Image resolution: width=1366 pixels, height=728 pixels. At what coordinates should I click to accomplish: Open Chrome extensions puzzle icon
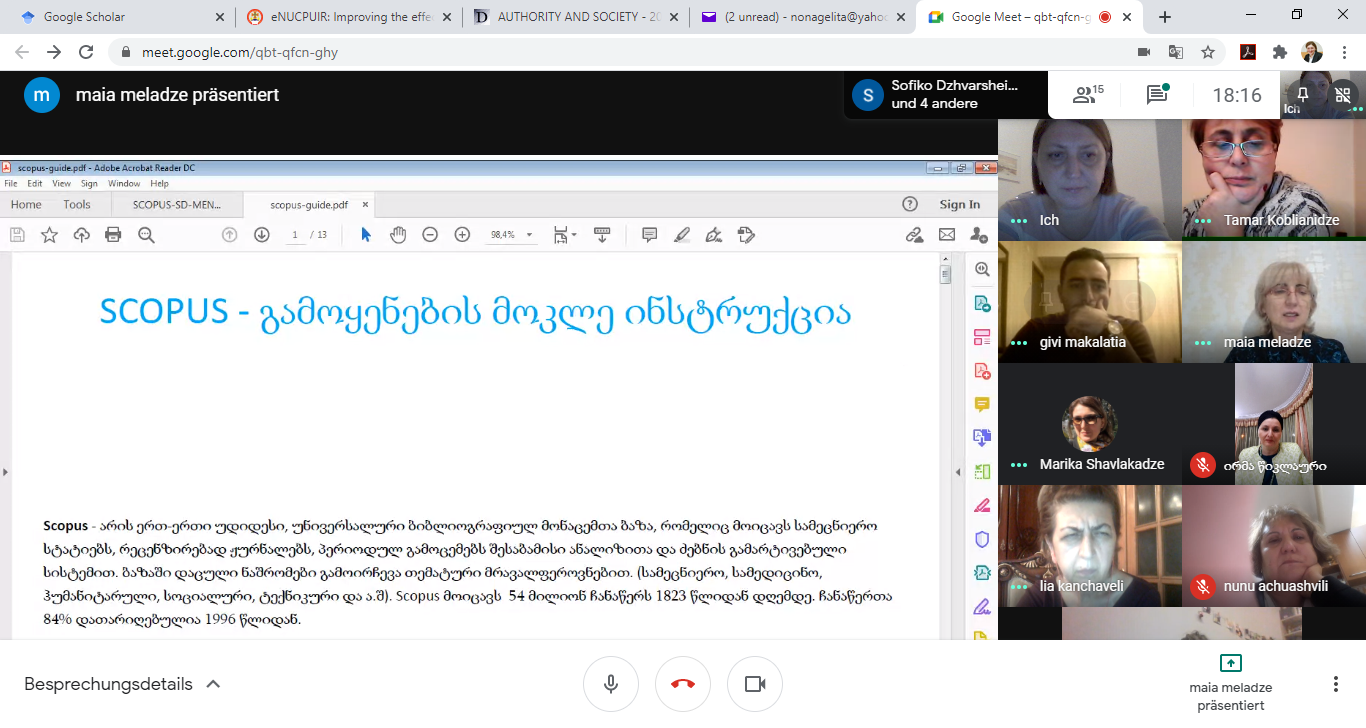pyautogui.click(x=1279, y=52)
